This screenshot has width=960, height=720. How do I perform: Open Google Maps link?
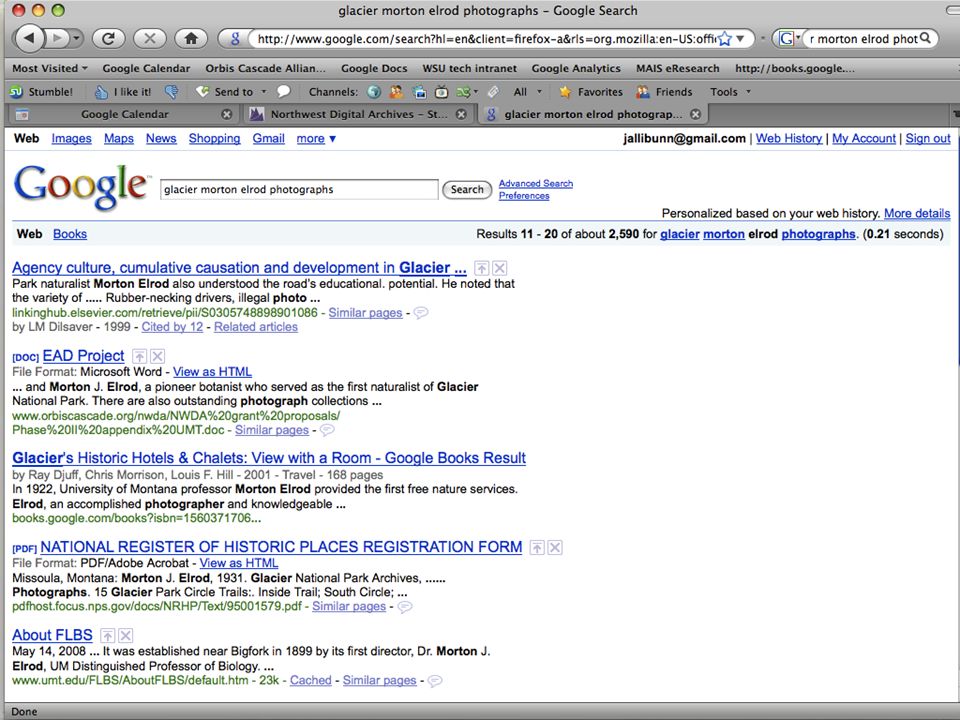coord(119,138)
